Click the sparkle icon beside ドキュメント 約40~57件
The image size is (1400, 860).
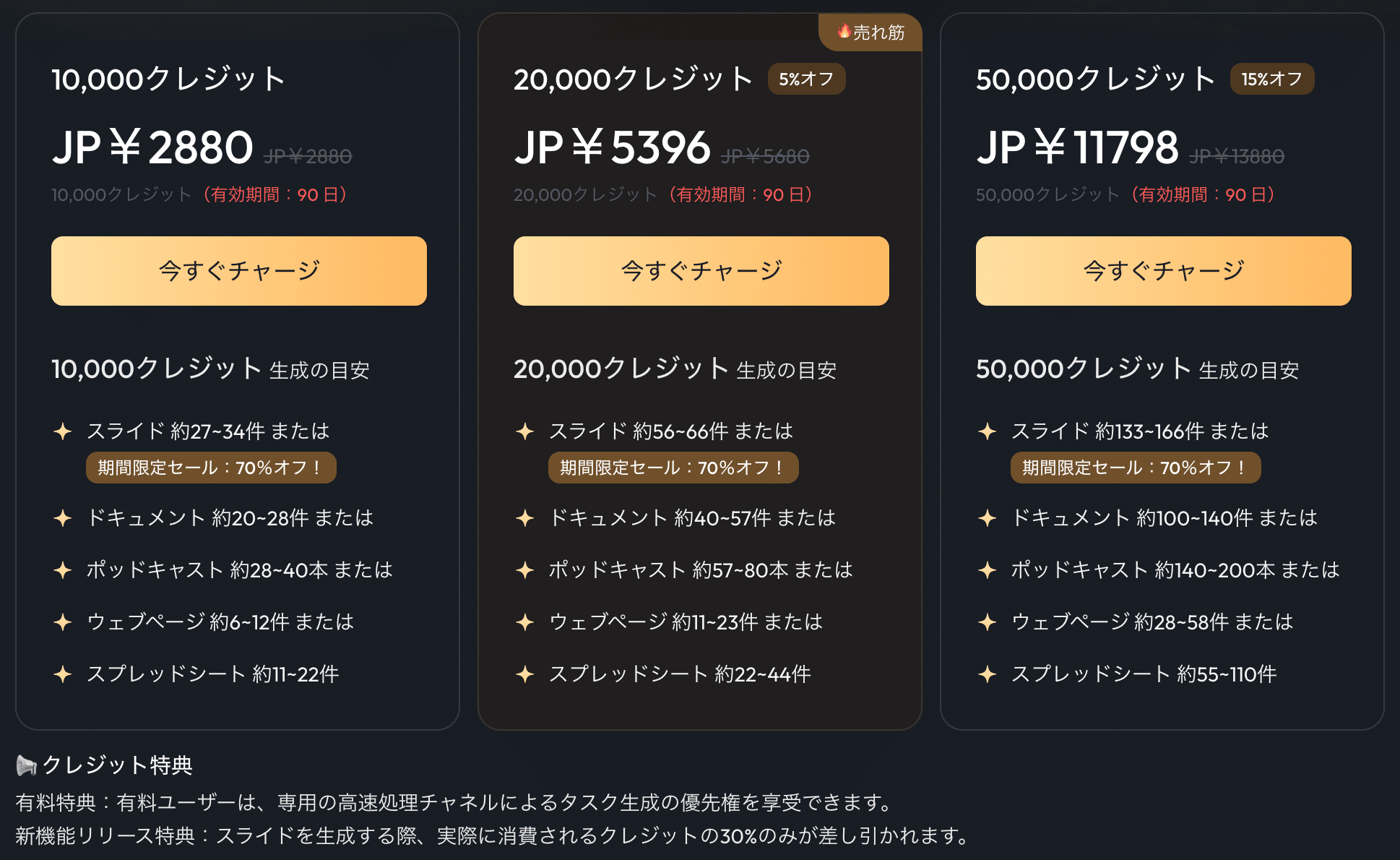pyautogui.click(x=525, y=518)
